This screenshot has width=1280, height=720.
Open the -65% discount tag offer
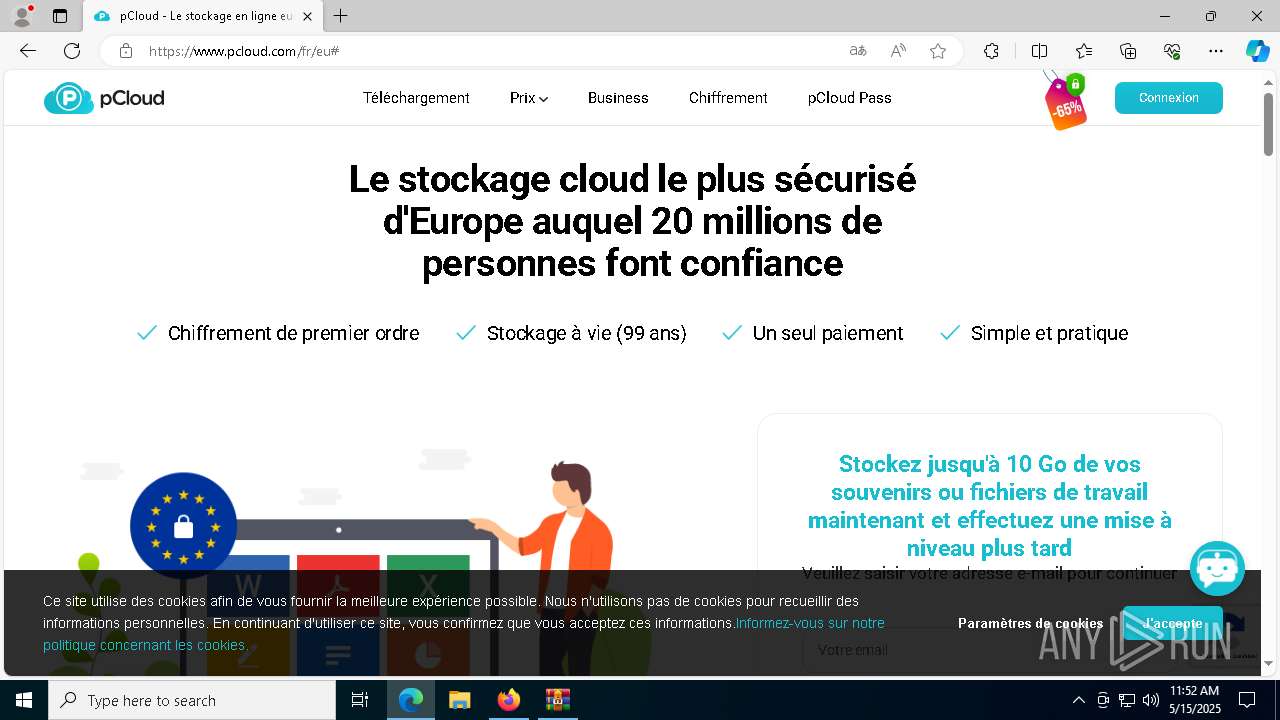coord(1066,101)
